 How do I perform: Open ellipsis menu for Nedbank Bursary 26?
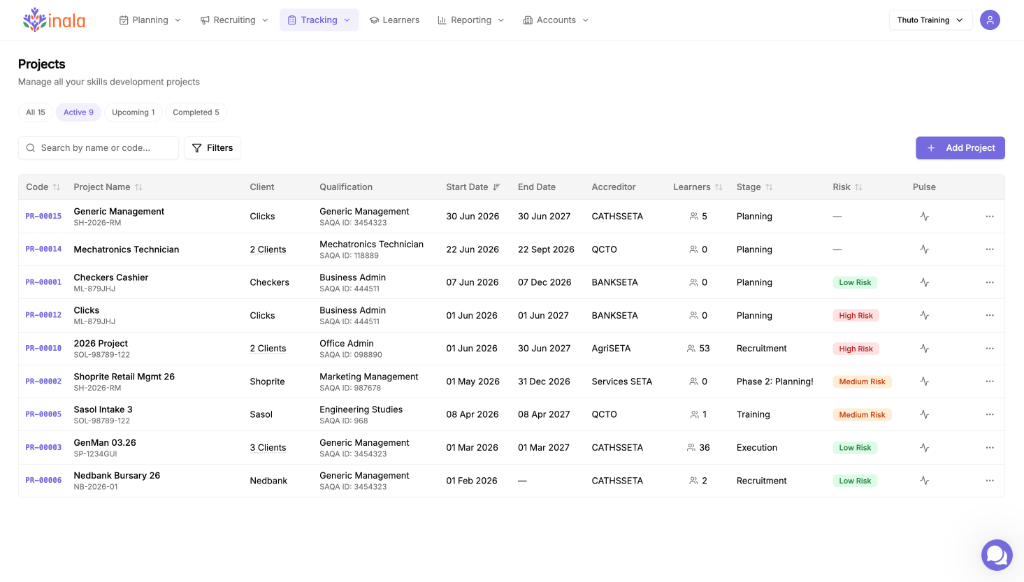click(989, 480)
